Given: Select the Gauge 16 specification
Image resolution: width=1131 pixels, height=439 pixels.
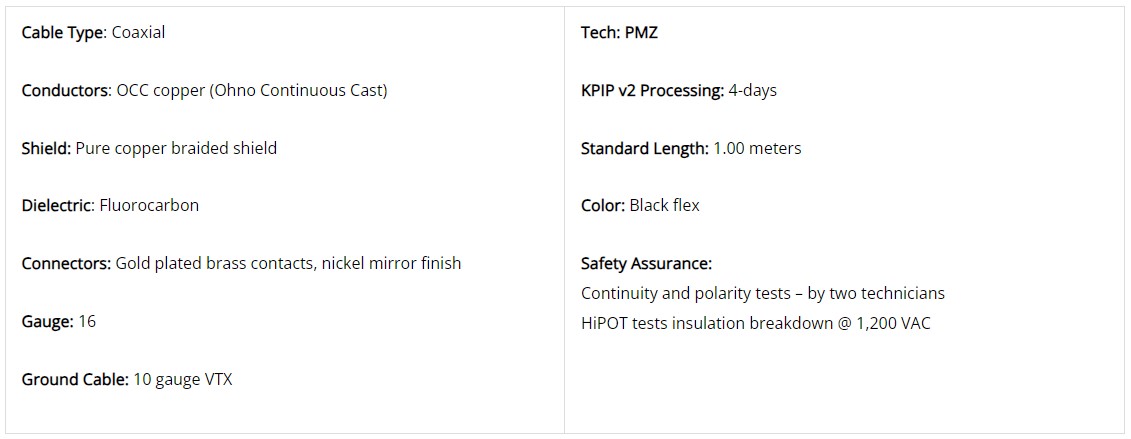Looking at the screenshot, I should (58, 322).
